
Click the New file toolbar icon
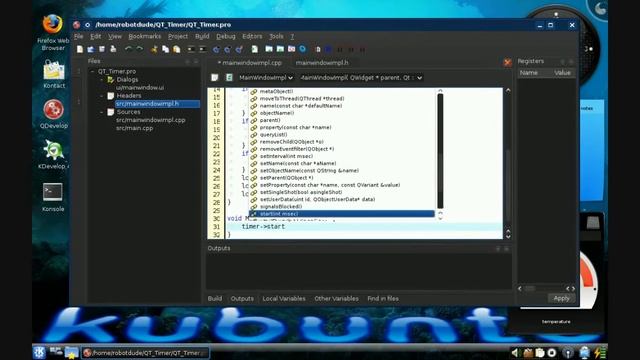click(80, 49)
